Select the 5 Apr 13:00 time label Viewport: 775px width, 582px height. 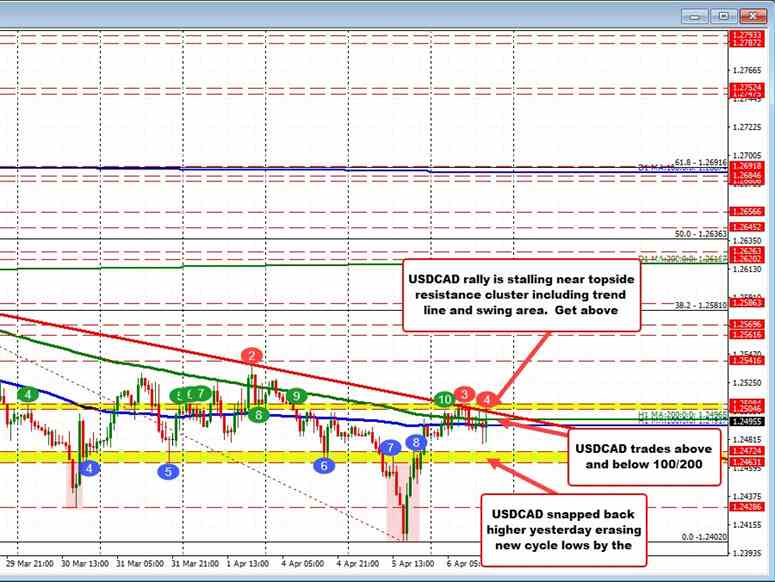413,563
